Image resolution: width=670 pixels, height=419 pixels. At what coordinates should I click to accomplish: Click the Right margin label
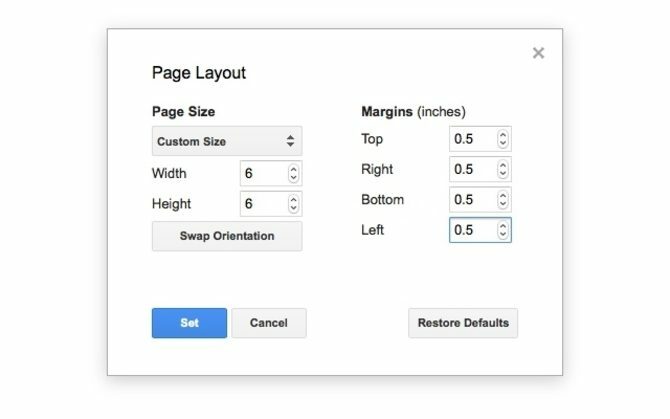(377, 170)
